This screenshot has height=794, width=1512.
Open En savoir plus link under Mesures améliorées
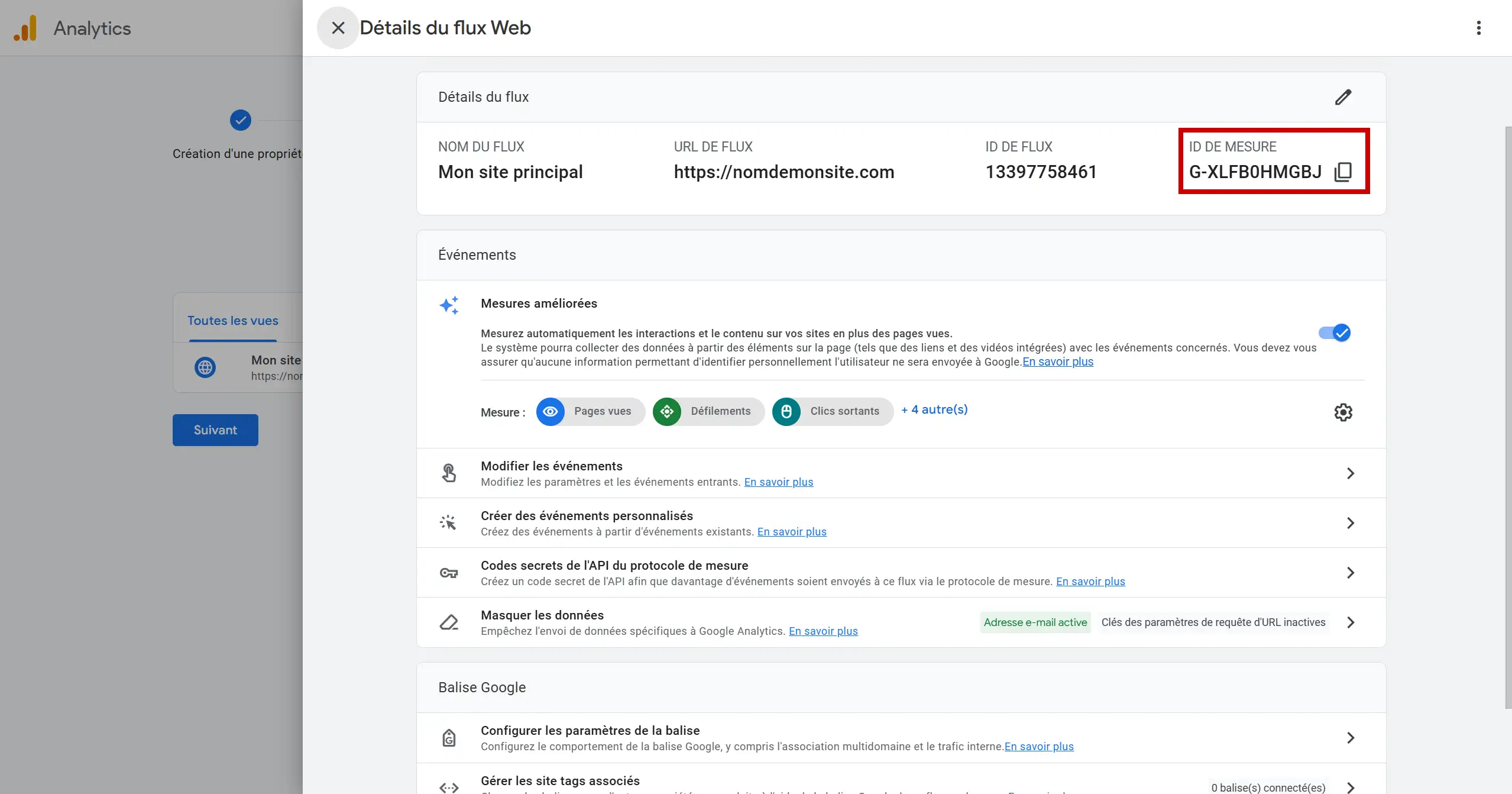pos(1058,362)
